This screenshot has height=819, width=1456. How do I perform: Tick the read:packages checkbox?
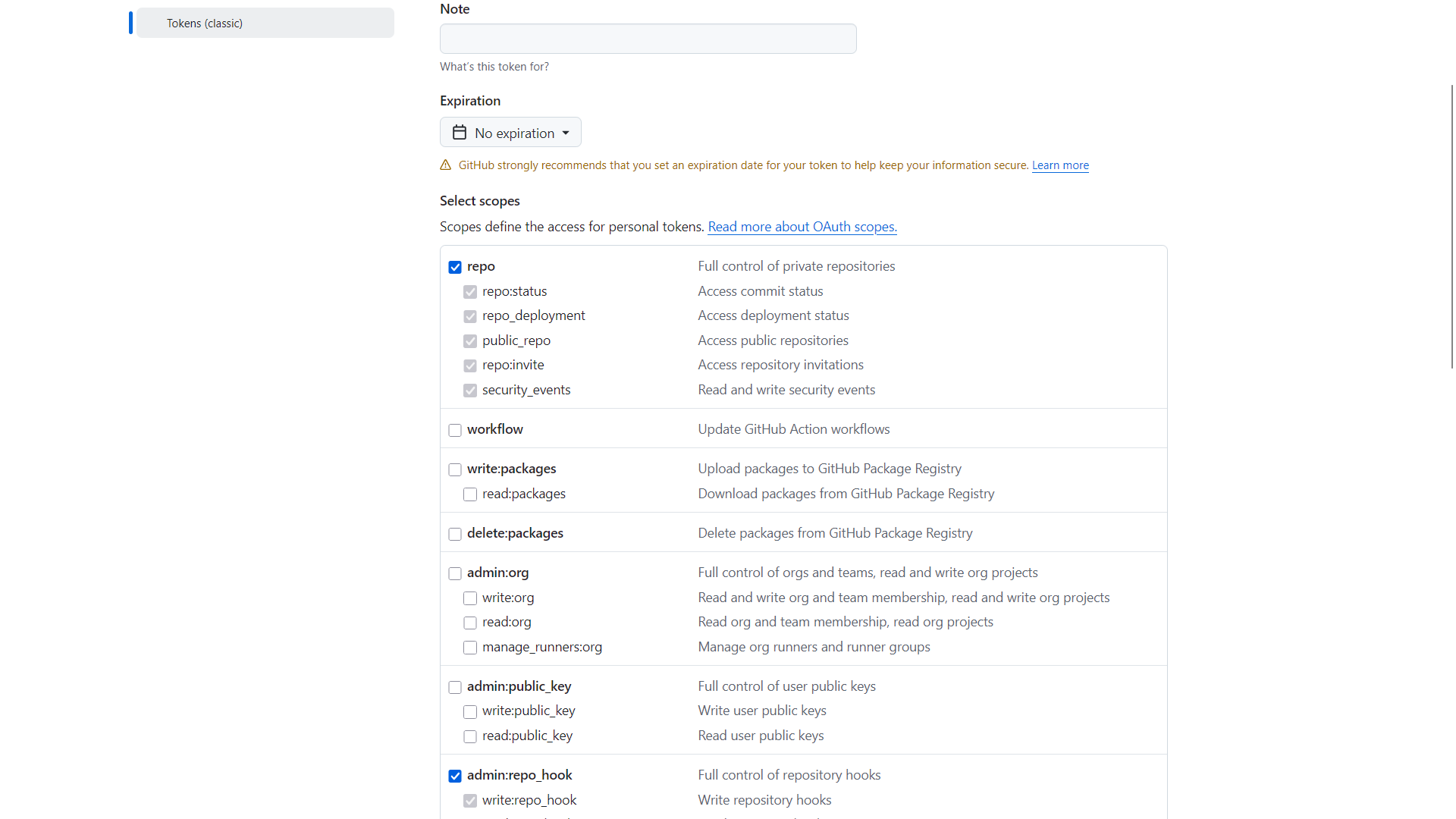[x=470, y=494]
